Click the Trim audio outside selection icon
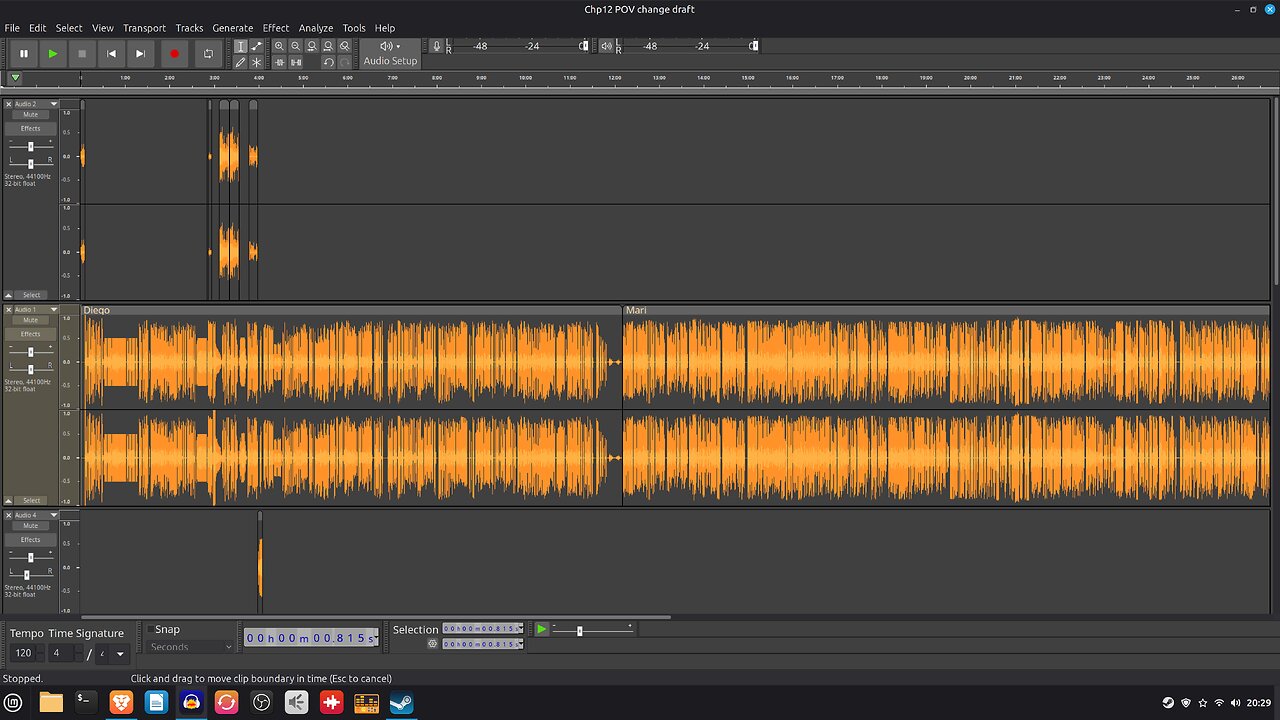 (279, 62)
